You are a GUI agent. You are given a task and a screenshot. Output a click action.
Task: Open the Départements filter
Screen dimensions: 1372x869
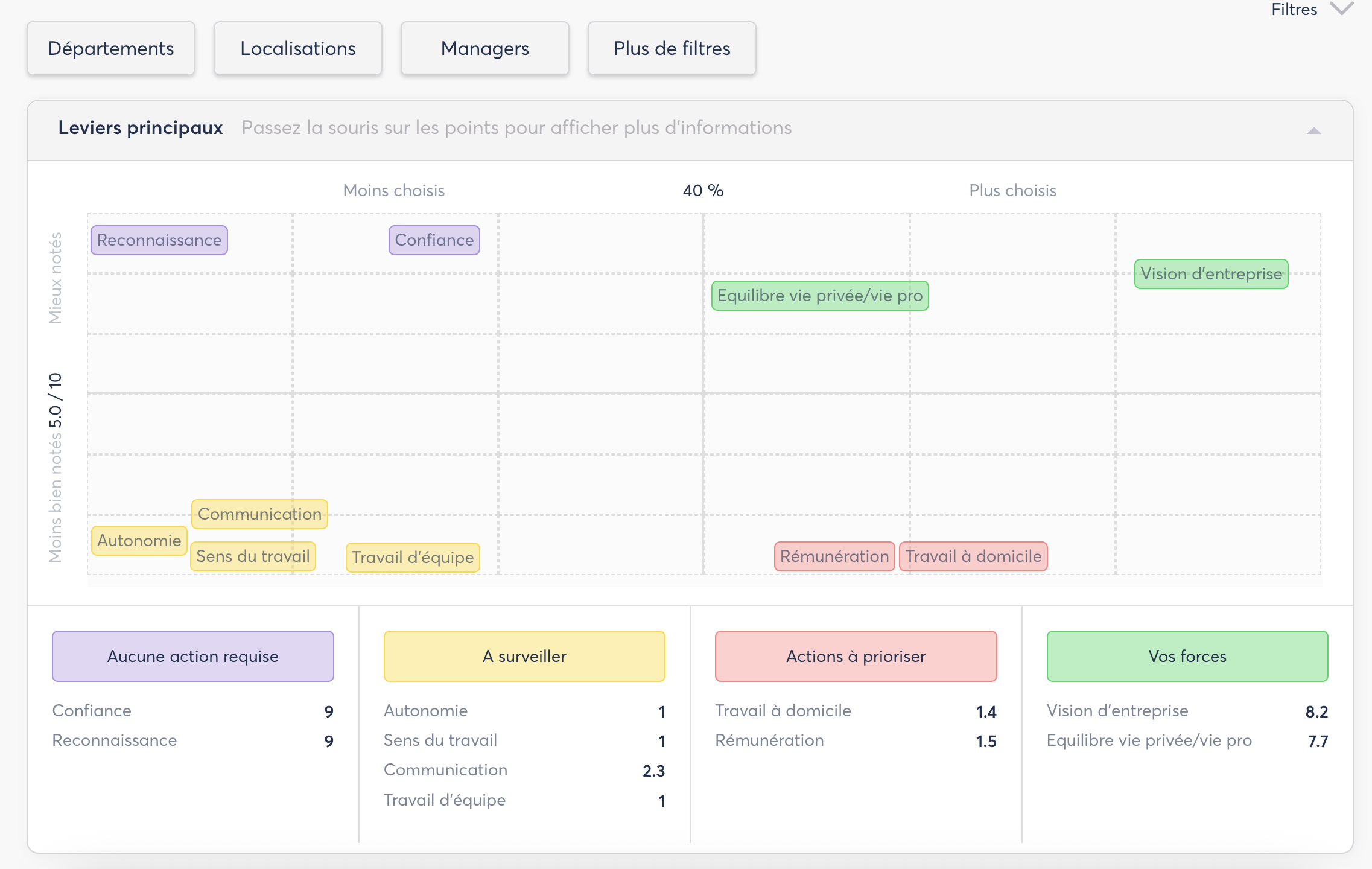point(111,48)
